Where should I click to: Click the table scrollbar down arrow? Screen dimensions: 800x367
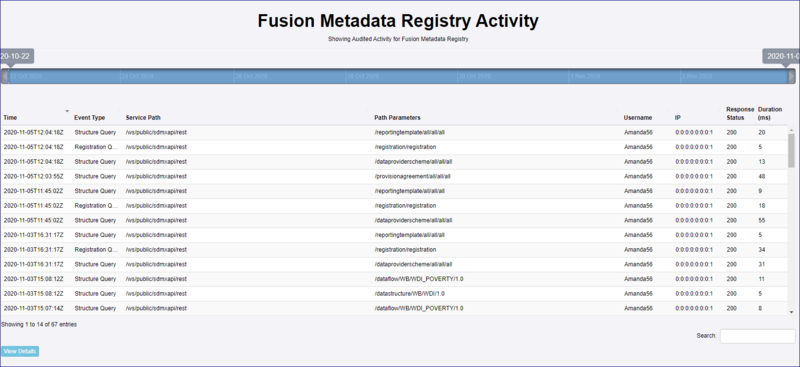(791, 312)
